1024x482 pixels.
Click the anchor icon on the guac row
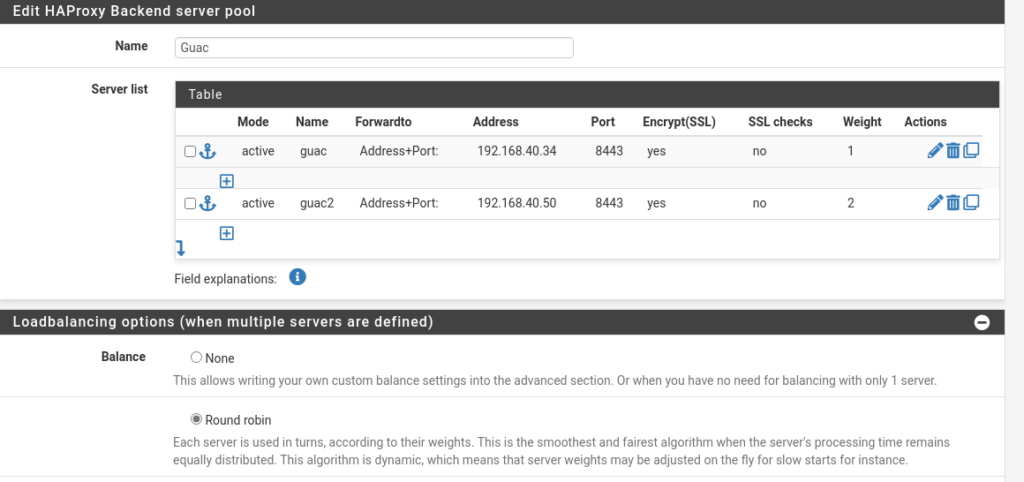click(x=207, y=152)
